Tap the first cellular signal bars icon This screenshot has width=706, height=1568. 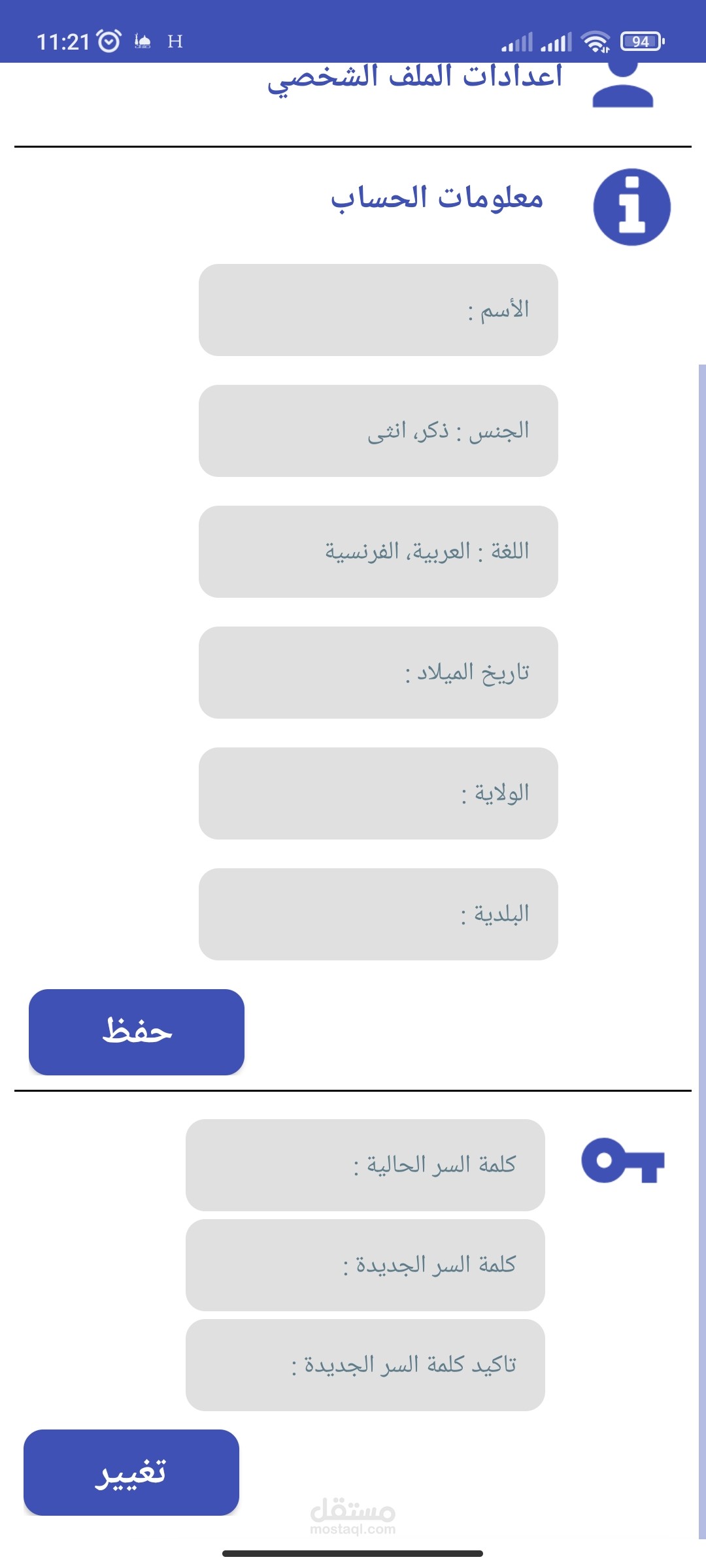point(517,42)
